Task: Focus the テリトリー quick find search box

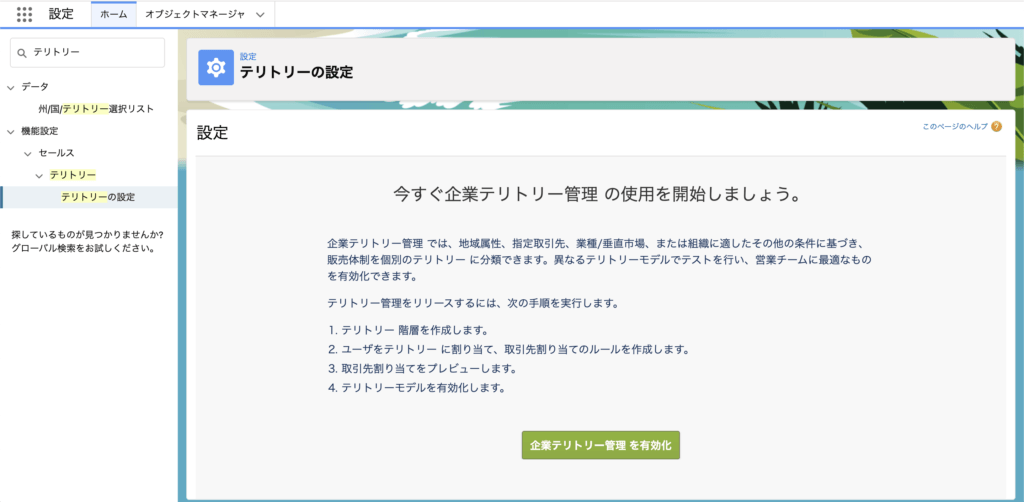Action: coord(88,52)
